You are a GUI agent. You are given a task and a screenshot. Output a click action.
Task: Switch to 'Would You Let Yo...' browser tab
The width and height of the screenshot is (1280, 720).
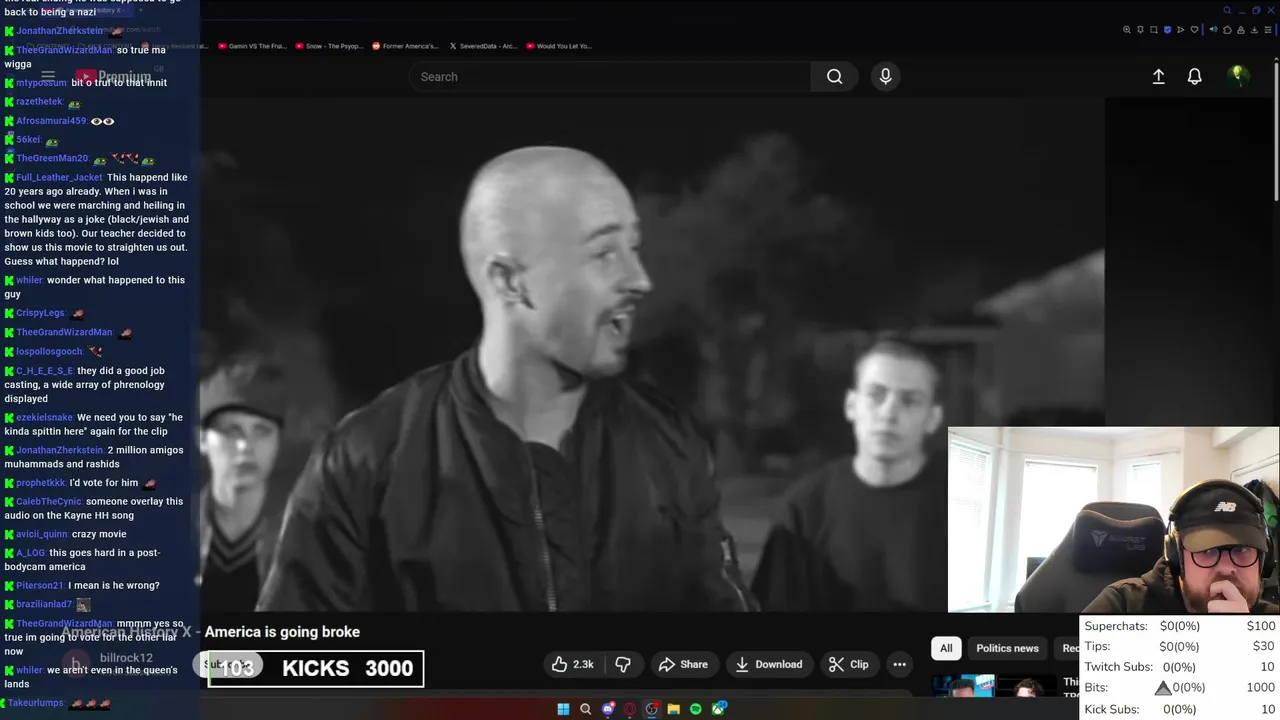558,46
